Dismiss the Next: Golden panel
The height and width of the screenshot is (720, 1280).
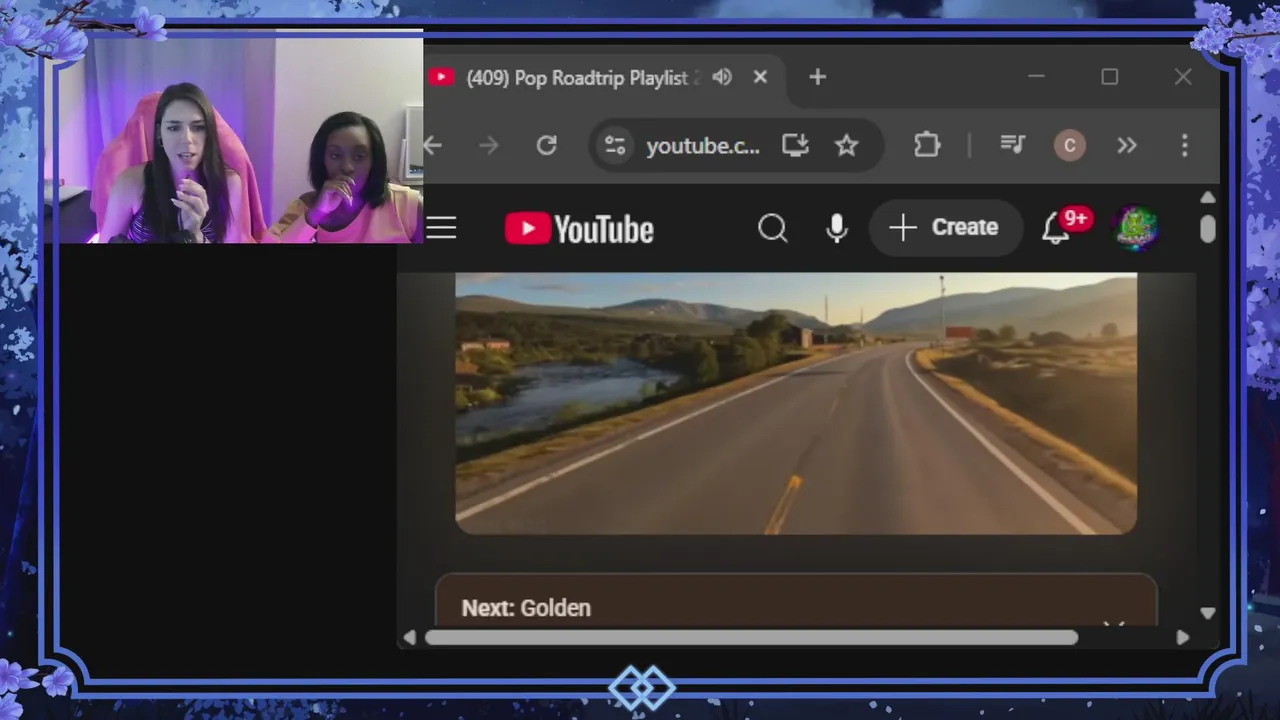point(1113,623)
